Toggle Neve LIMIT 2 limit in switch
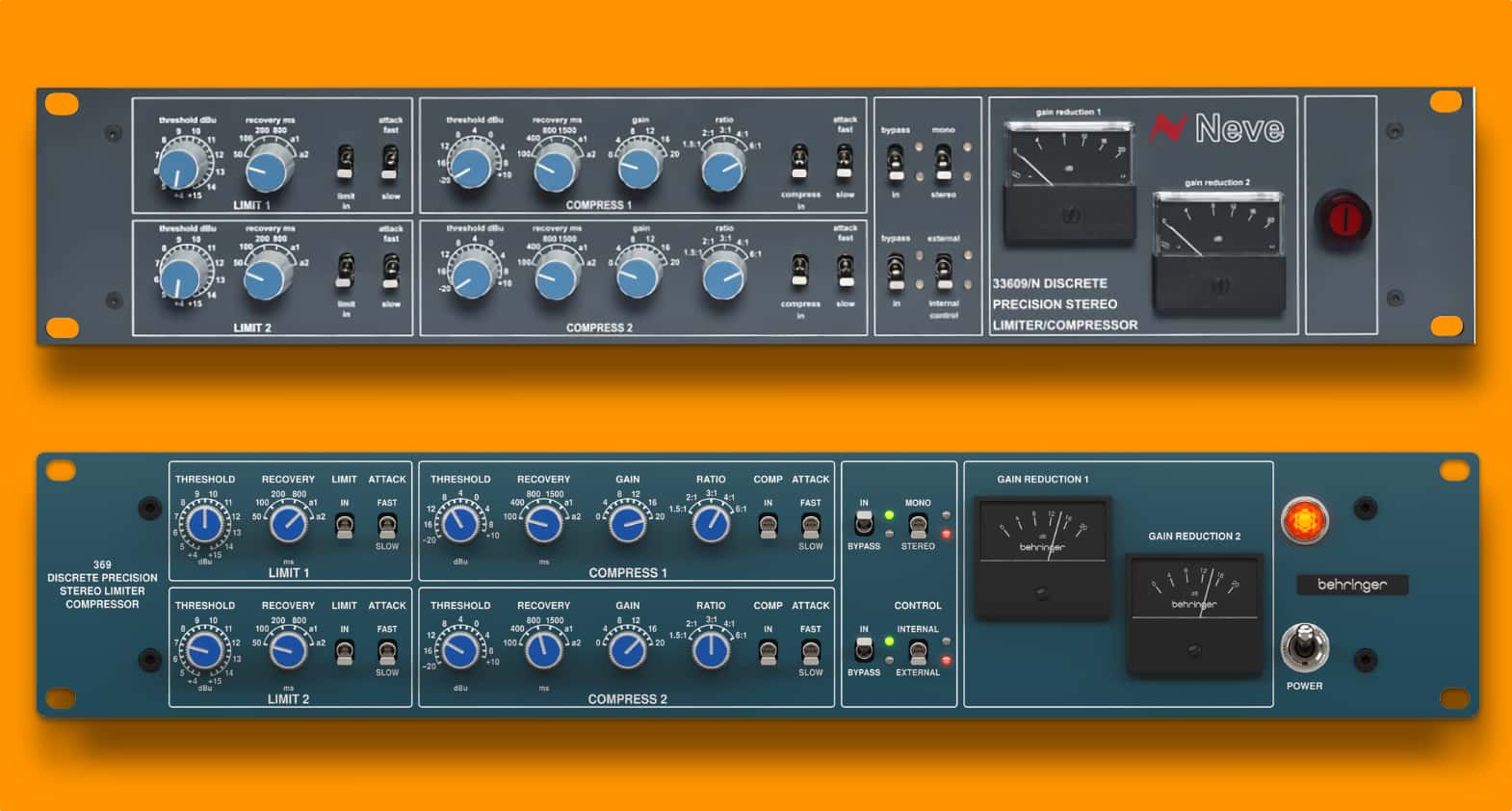 click(346, 271)
